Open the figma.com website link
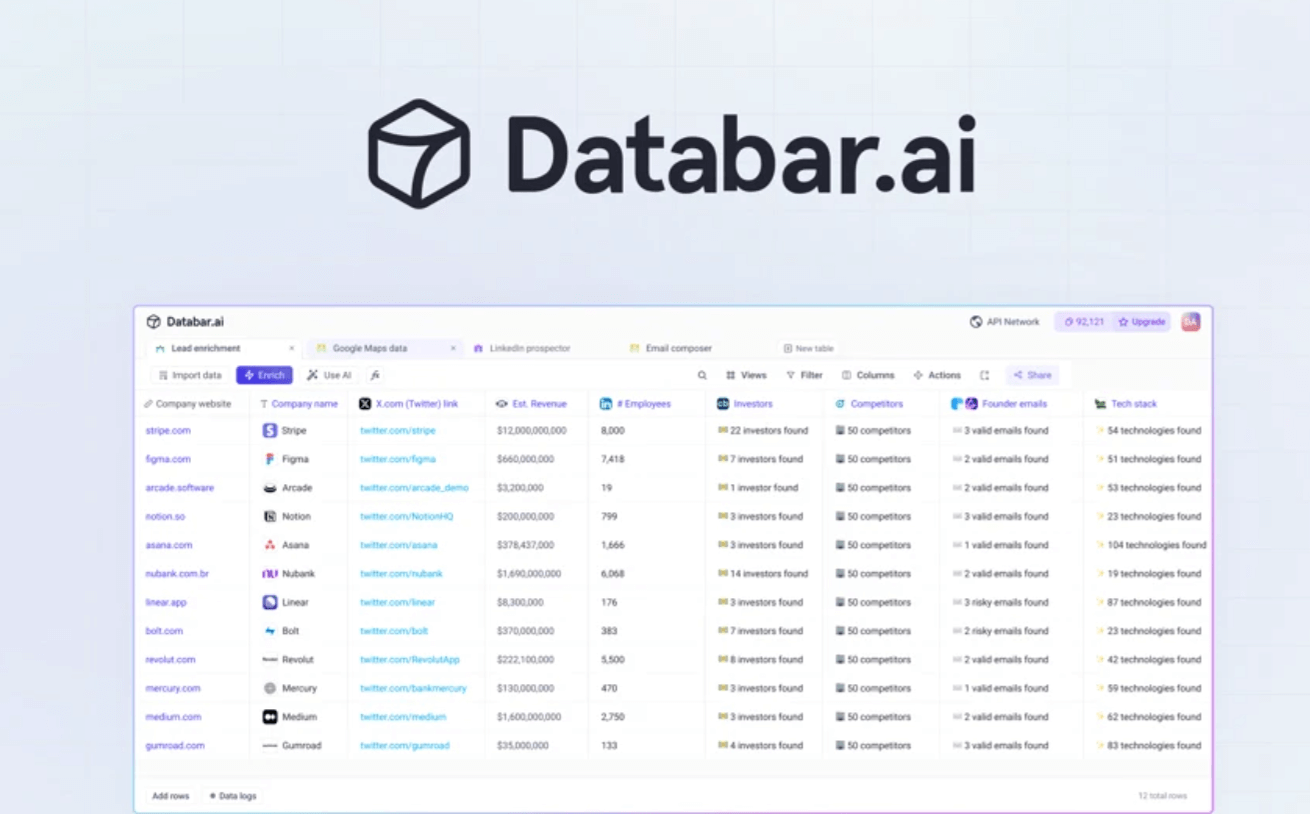Image resolution: width=1310 pixels, height=814 pixels. (x=167, y=459)
